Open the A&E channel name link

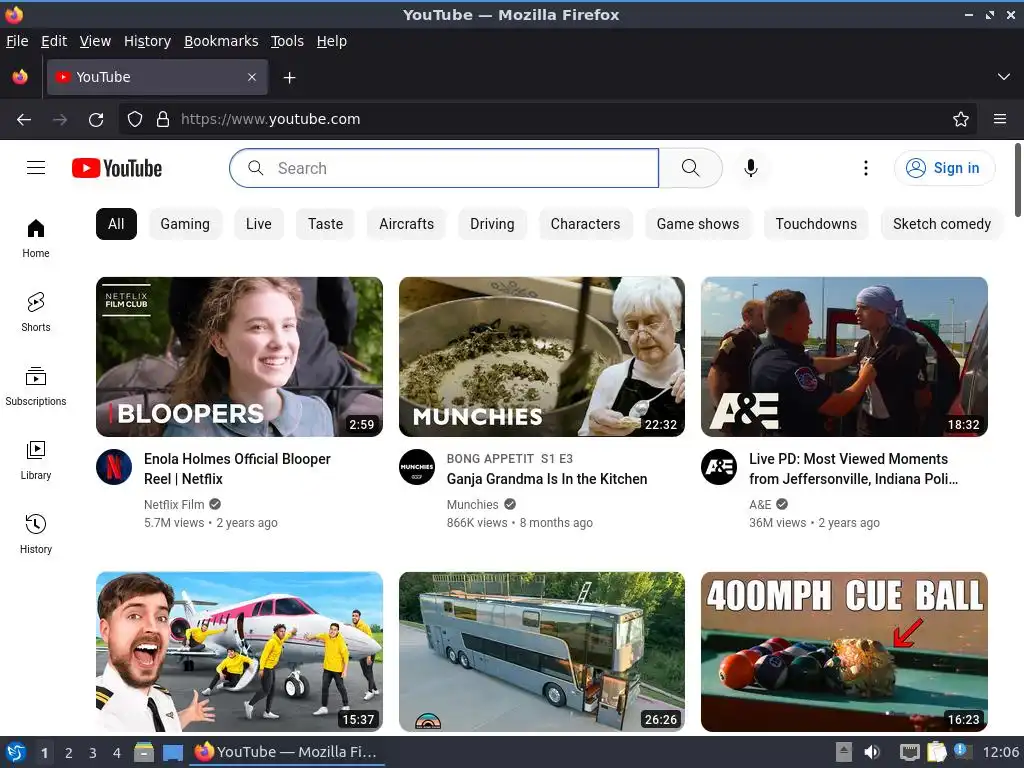760,504
